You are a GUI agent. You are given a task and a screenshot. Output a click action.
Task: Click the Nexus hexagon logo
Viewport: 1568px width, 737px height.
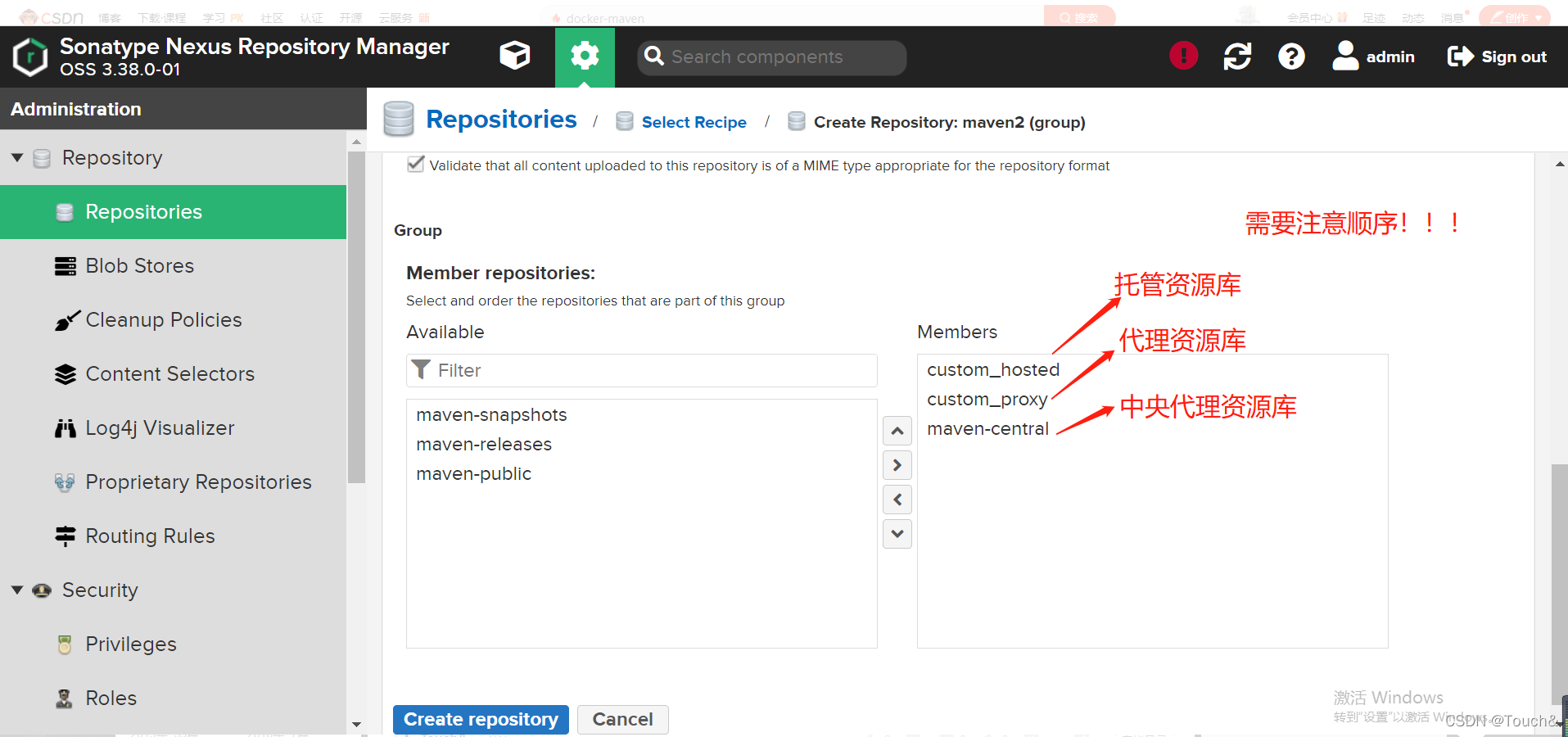30,57
